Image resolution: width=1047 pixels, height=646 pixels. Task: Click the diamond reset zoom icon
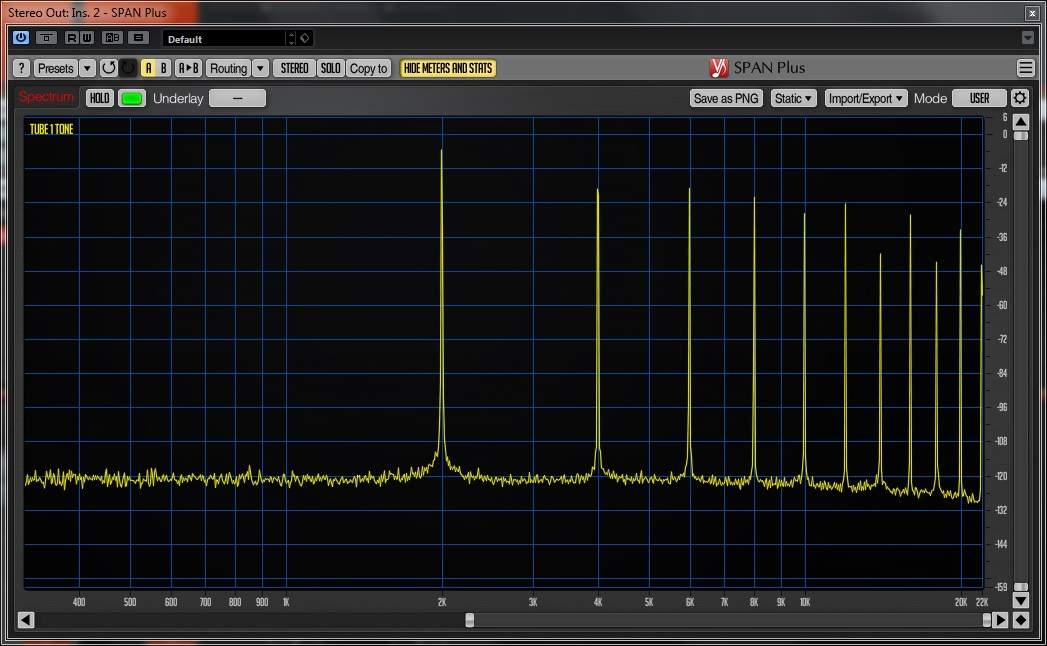click(x=1020, y=620)
